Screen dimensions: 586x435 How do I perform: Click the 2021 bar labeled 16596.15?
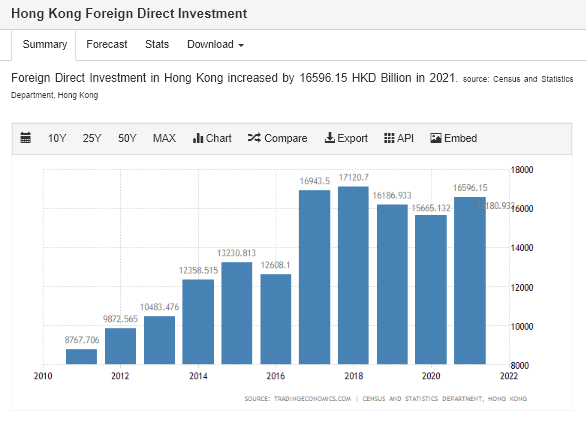(470, 280)
